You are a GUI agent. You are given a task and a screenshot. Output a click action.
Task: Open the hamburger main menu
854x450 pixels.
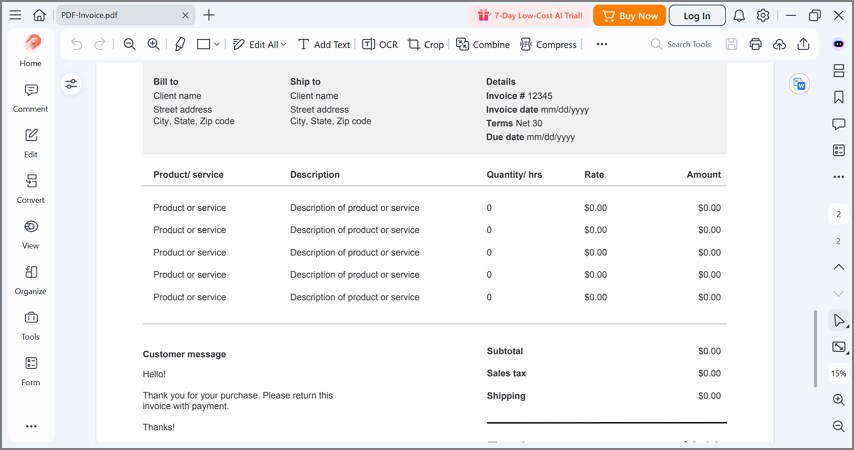pyautogui.click(x=15, y=15)
